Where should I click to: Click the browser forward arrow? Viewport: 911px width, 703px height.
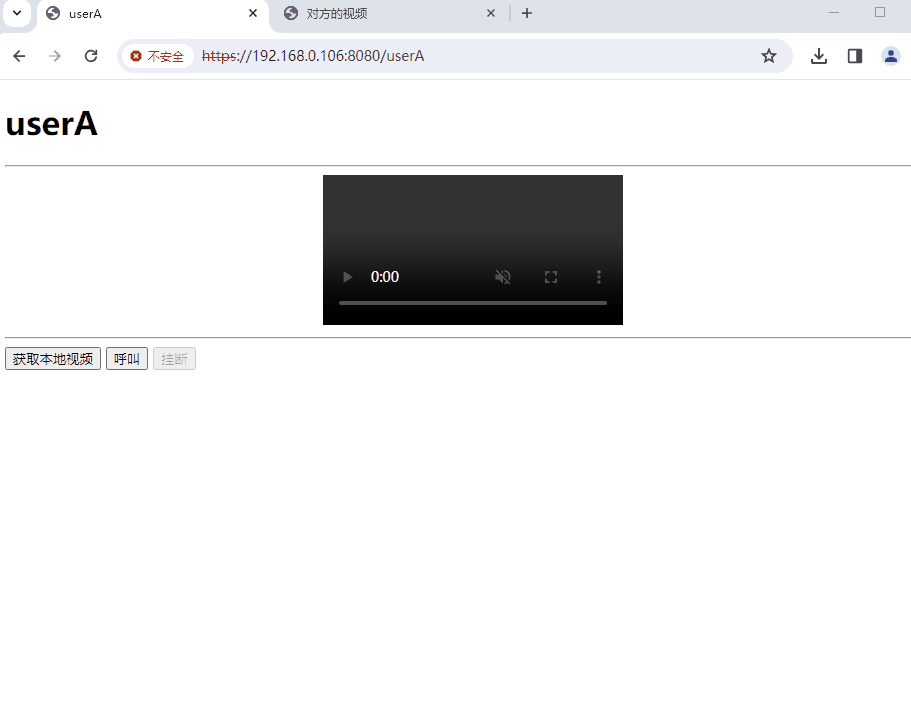[x=55, y=56]
